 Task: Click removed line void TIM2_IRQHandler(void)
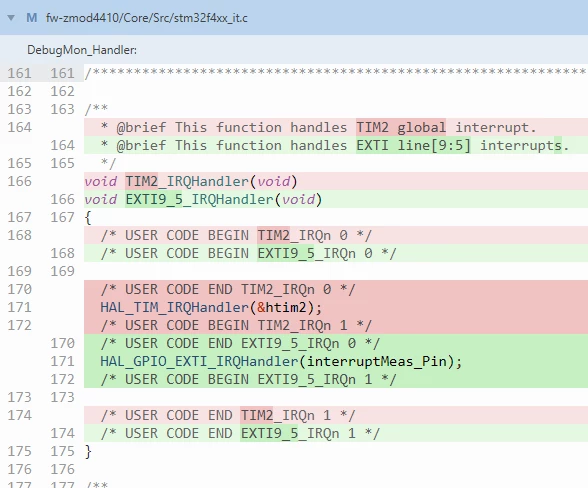click(336, 181)
